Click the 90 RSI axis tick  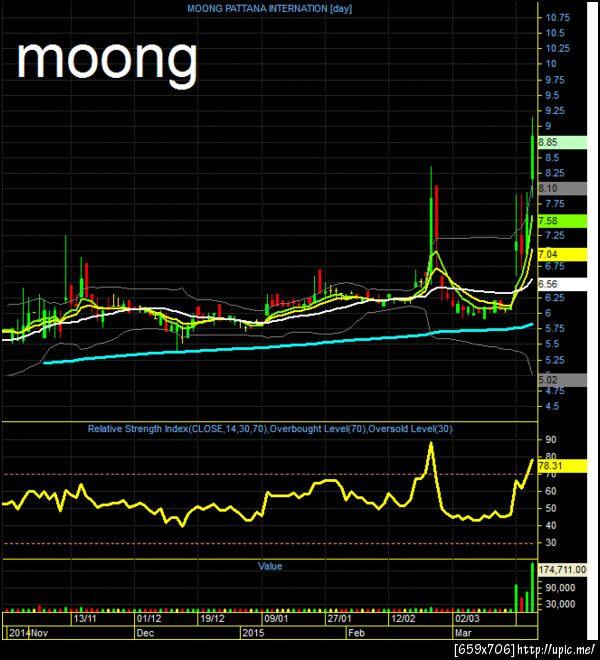coord(551,440)
